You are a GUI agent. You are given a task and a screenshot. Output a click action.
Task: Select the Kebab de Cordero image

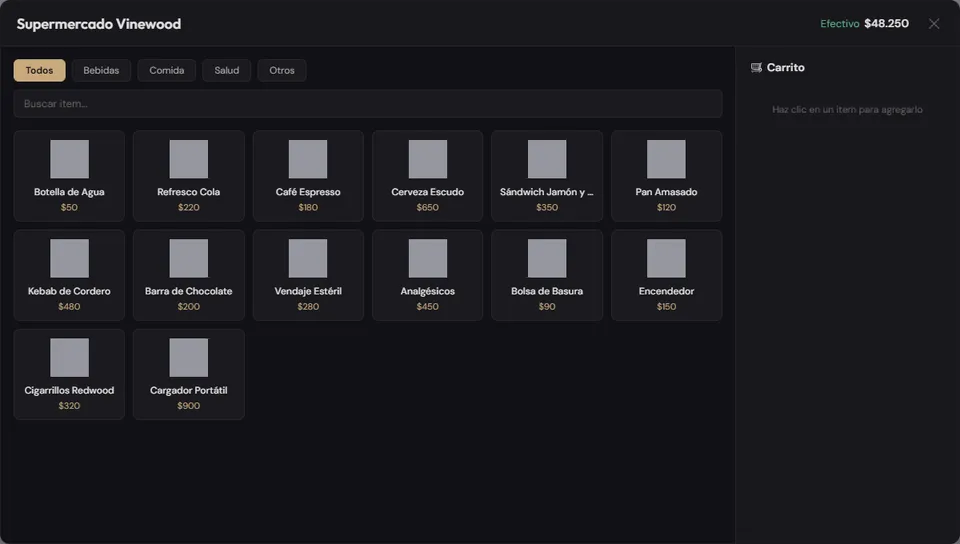click(69, 258)
